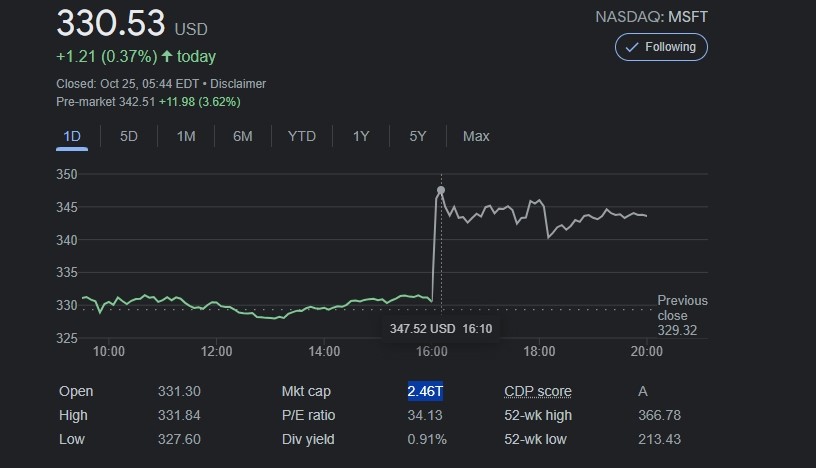Click the 52-wk high label

[538, 415]
